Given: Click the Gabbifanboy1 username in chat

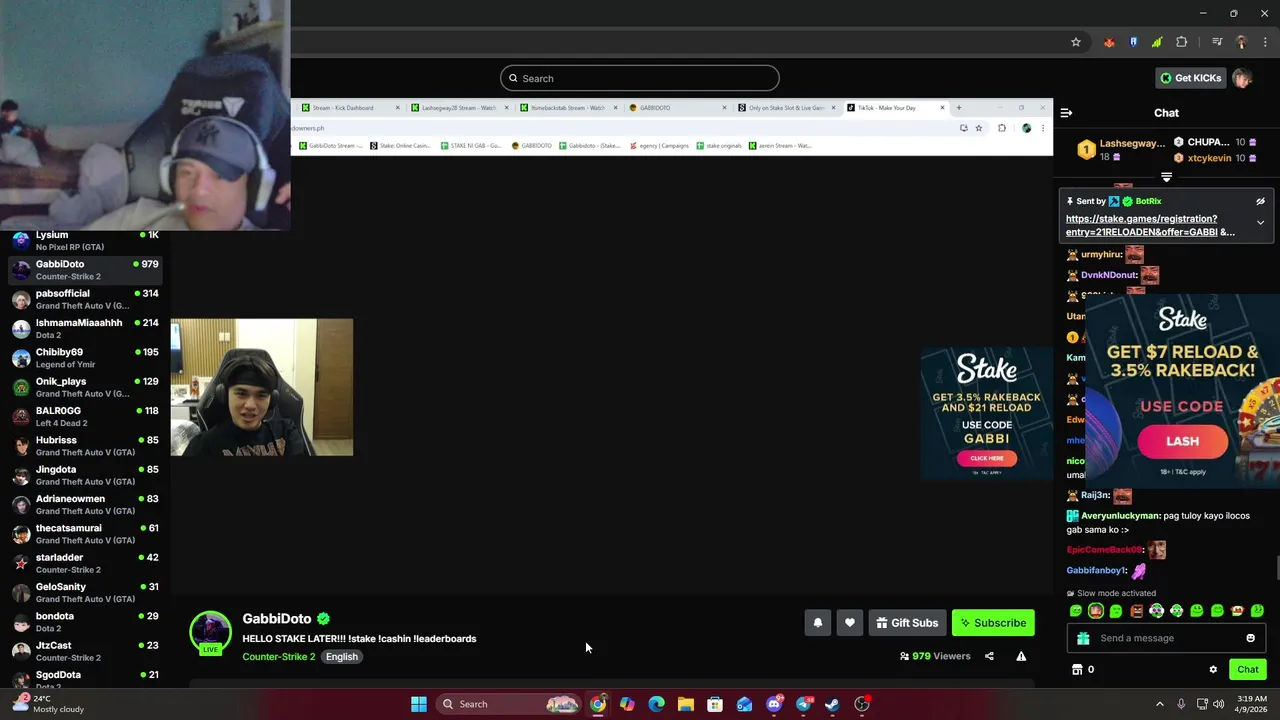Looking at the screenshot, I should tap(1096, 570).
